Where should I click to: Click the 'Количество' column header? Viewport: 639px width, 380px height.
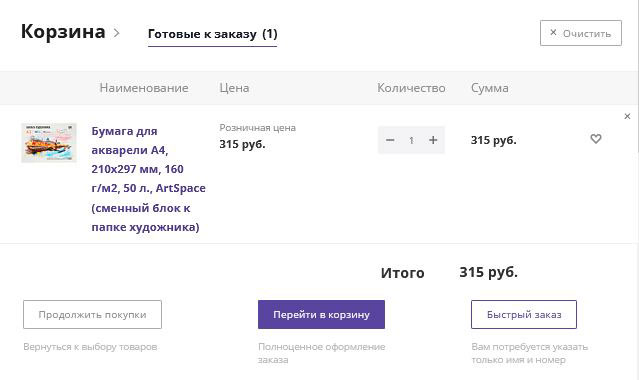411,88
